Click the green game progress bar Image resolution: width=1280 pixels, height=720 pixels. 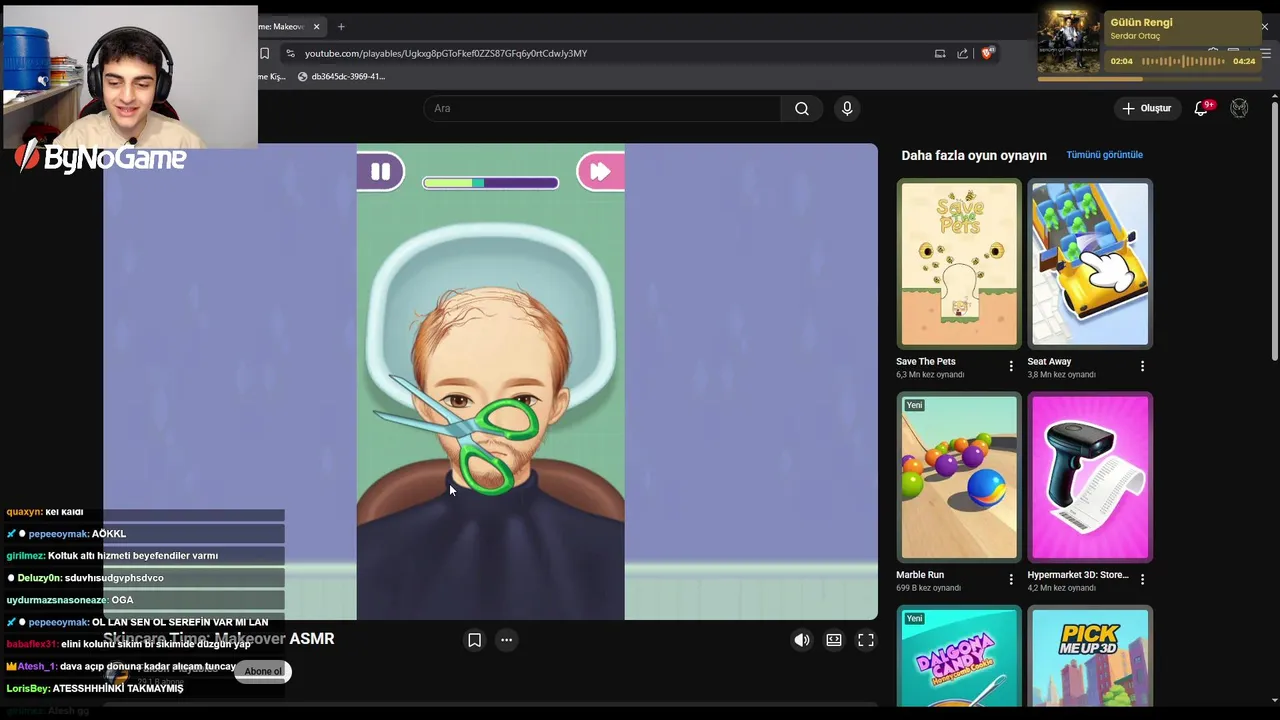[x=490, y=183]
